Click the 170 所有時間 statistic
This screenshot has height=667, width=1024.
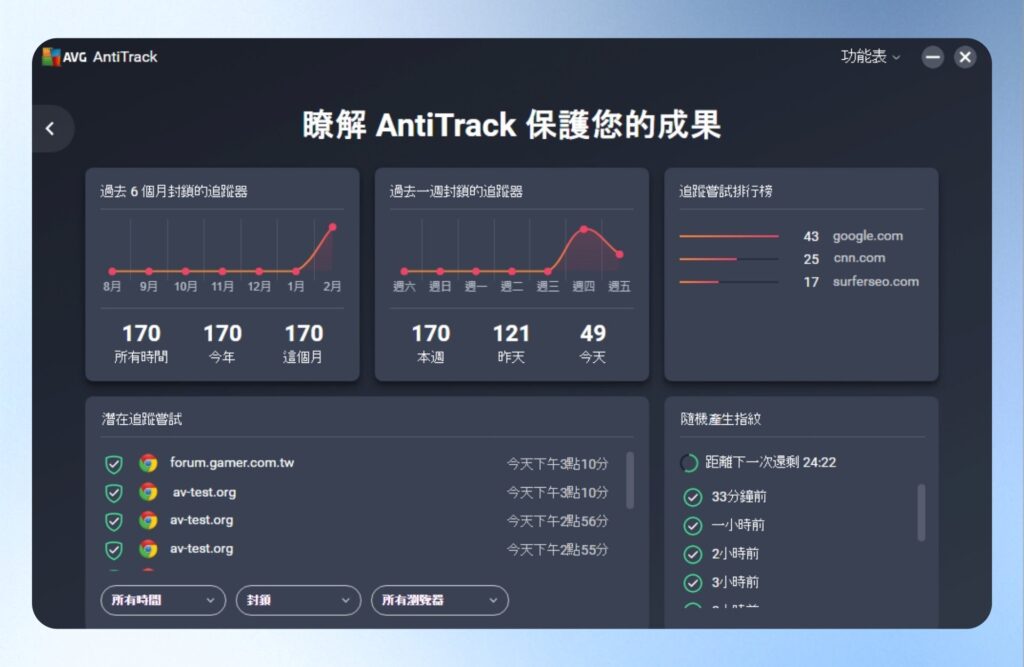click(x=141, y=344)
